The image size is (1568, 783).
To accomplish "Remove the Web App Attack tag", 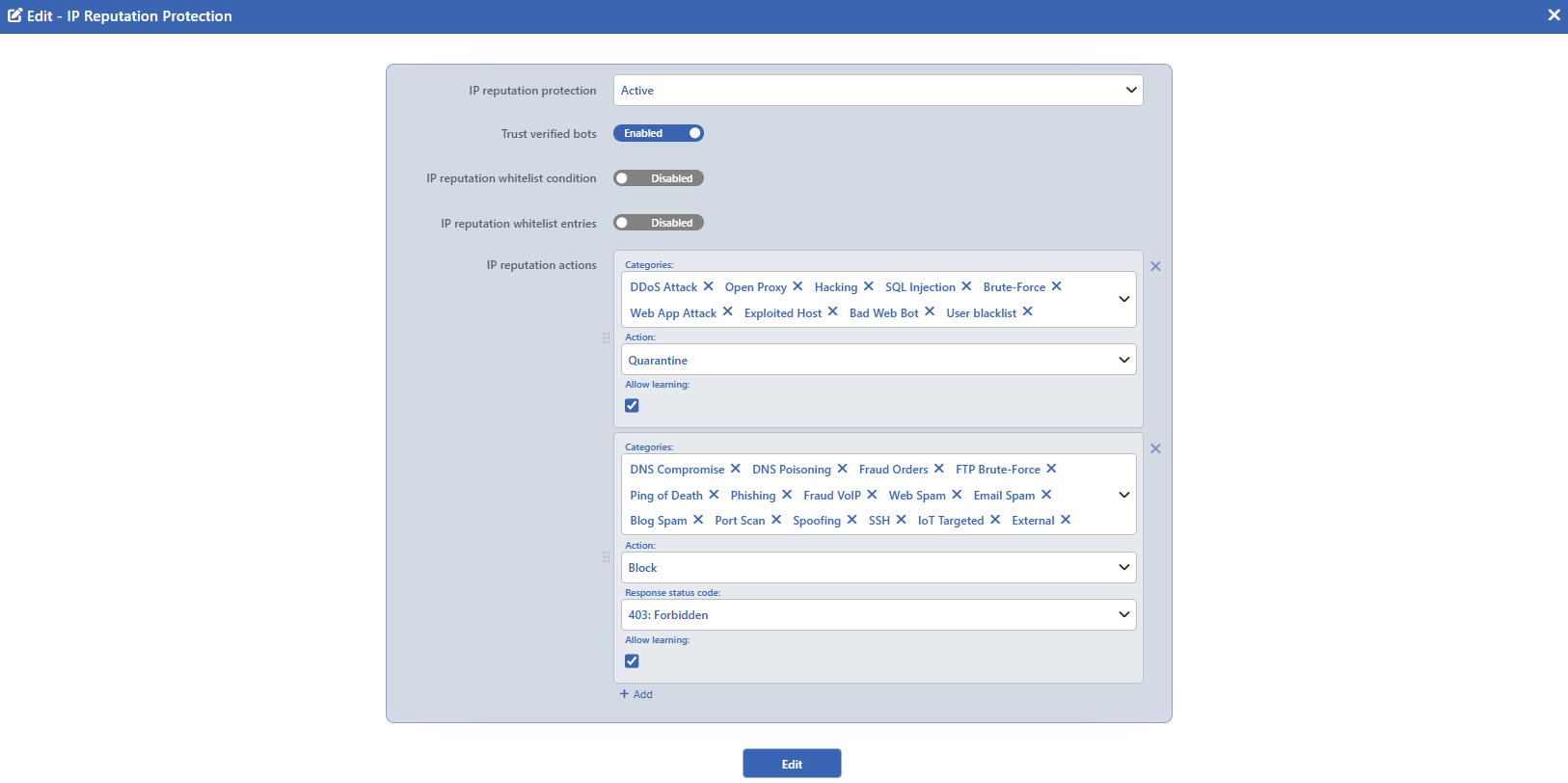I will [727, 311].
